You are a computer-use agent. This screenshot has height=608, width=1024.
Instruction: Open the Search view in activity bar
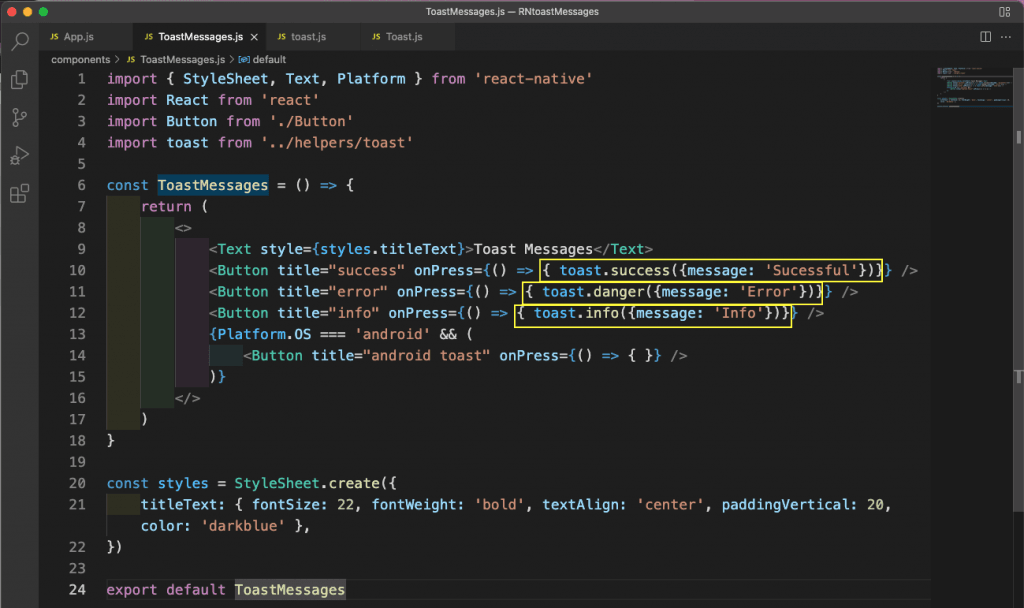pos(19,42)
